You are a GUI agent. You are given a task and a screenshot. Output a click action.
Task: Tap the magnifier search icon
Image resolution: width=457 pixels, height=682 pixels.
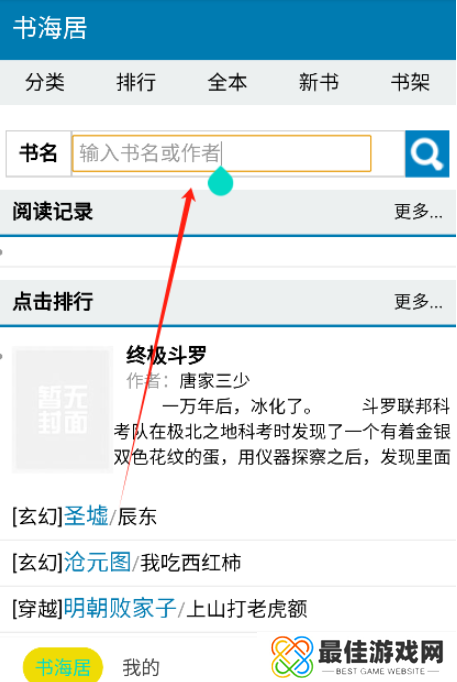pos(427,154)
